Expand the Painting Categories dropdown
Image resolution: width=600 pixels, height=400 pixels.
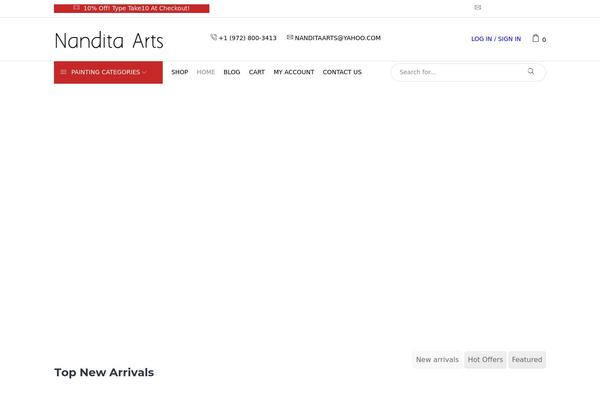108,72
